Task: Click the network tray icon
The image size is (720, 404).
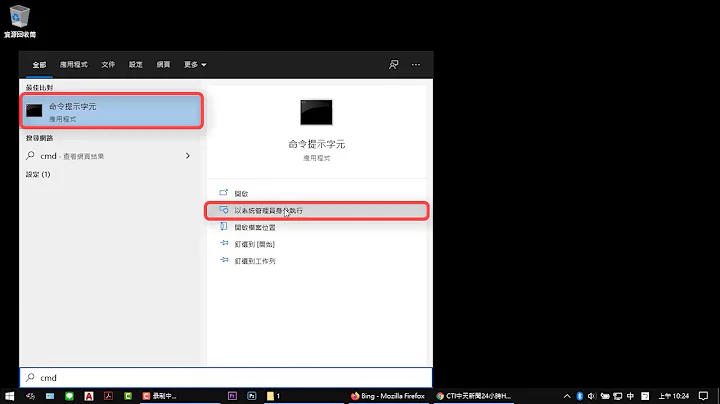Action: click(x=618, y=396)
